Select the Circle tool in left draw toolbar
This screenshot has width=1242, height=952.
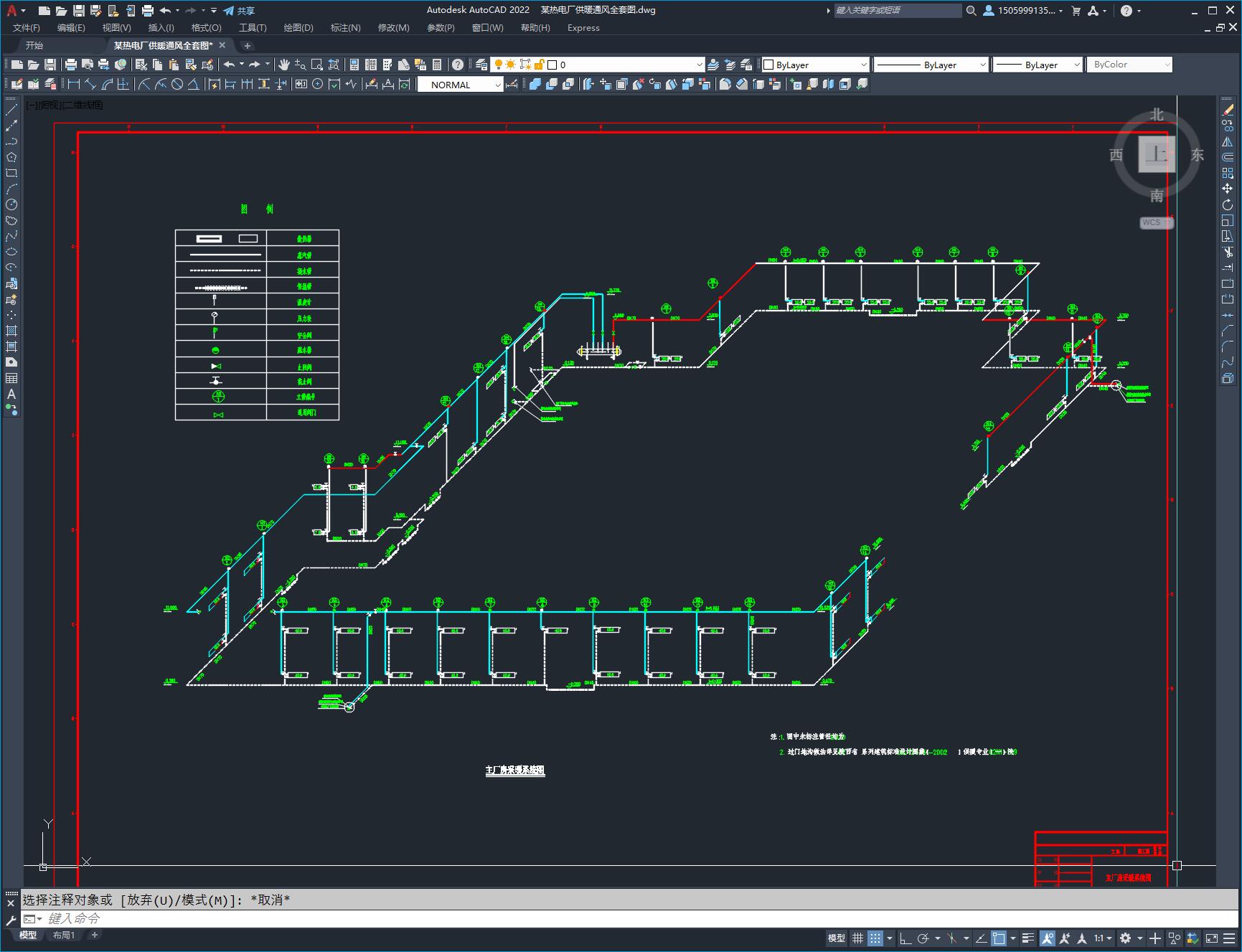tap(11, 204)
